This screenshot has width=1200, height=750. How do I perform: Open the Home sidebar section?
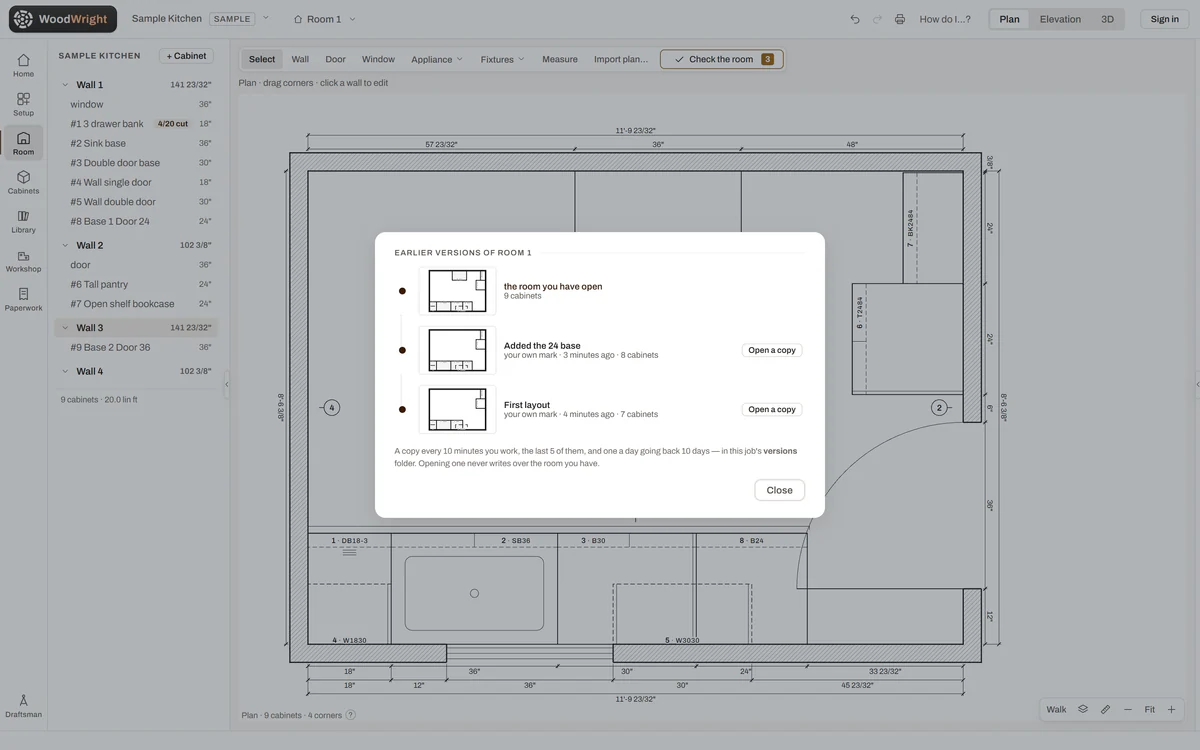point(23,65)
